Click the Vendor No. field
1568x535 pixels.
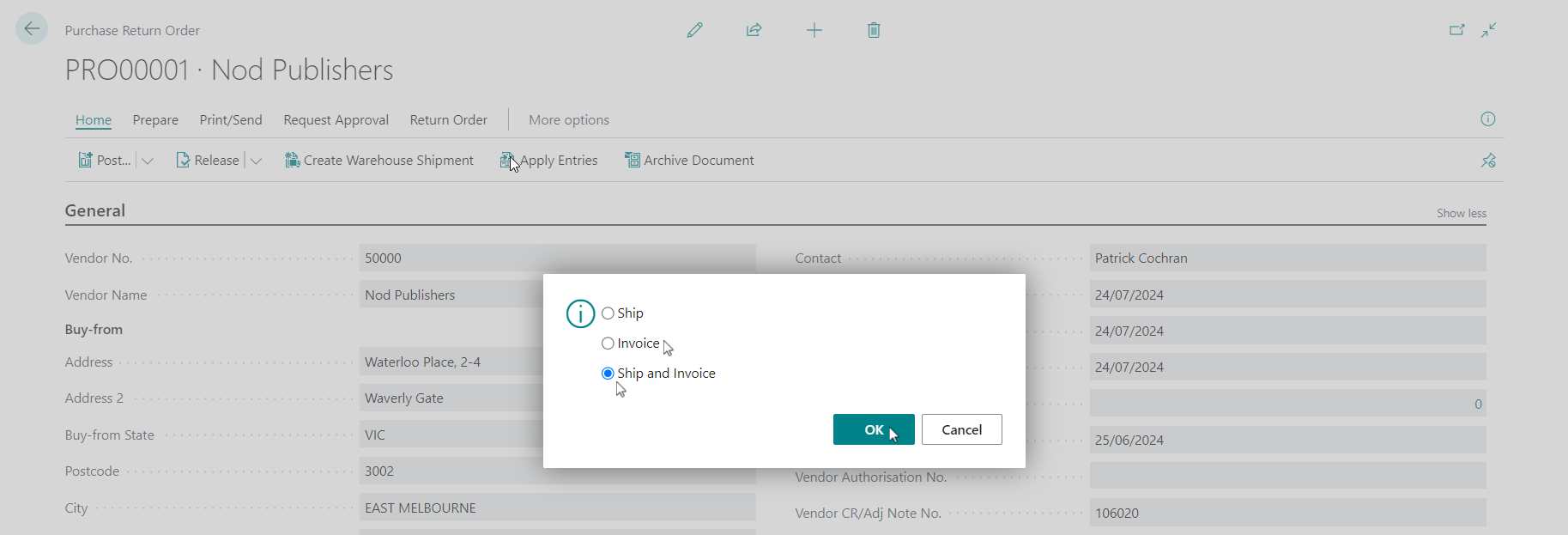click(557, 258)
